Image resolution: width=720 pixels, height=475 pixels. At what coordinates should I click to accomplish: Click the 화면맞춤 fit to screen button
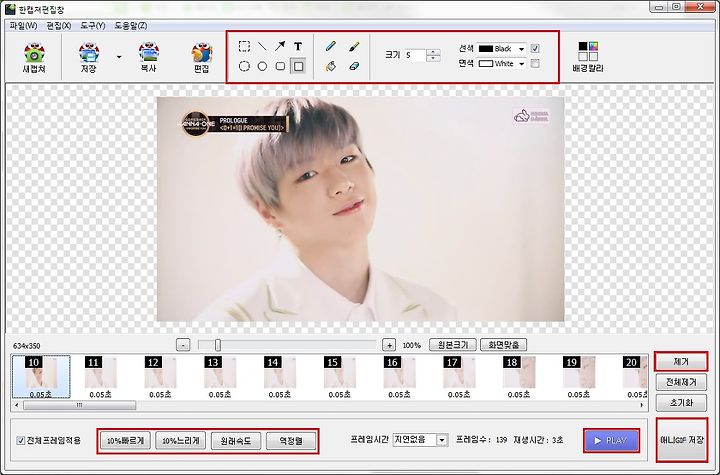(503, 345)
